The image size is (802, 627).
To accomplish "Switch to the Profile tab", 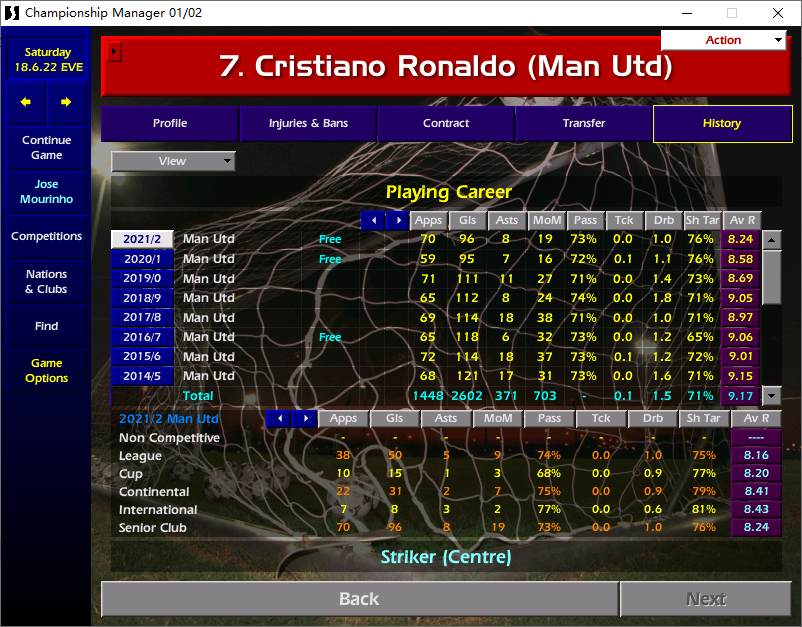I will pyautogui.click(x=170, y=123).
